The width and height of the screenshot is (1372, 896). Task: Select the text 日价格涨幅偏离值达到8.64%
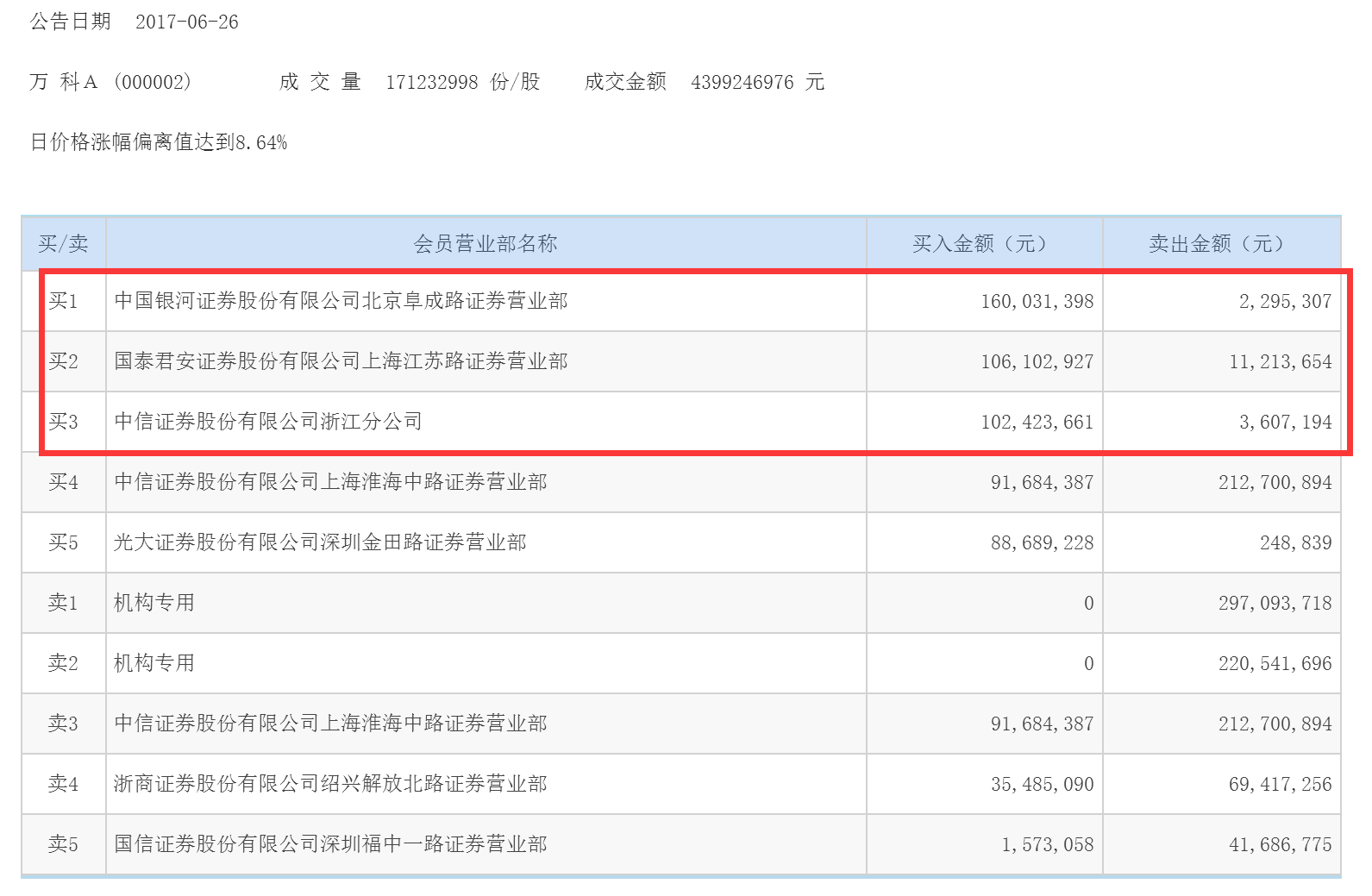(x=159, y=142)
